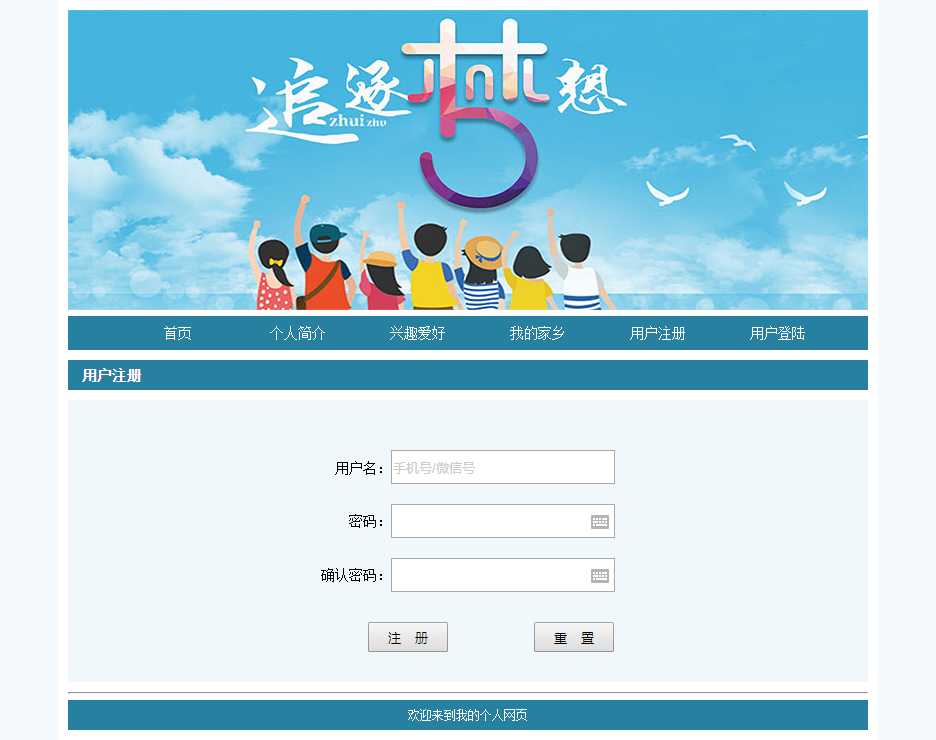Focus the 密码 password input field
The width and height of the screenshot is (936, 740).
point(503,521)
